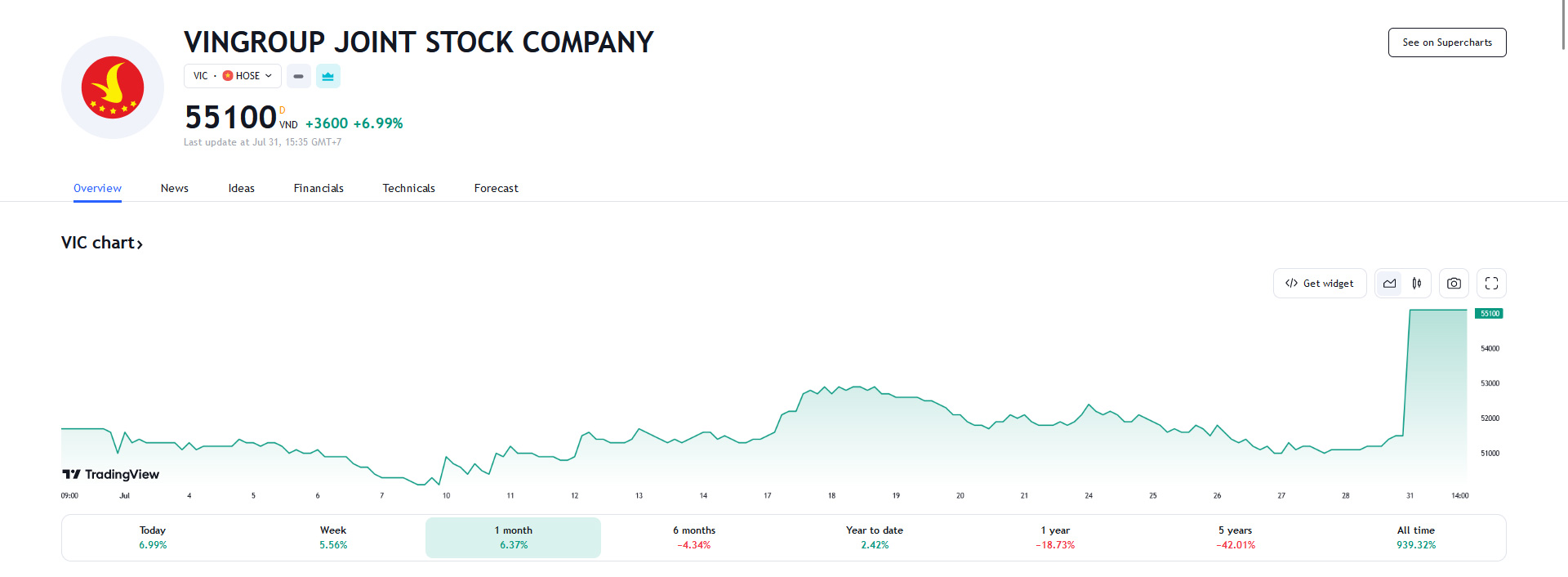
Task: Open the chart in fullscreen mode
Action: click(x=1491, y=284)
